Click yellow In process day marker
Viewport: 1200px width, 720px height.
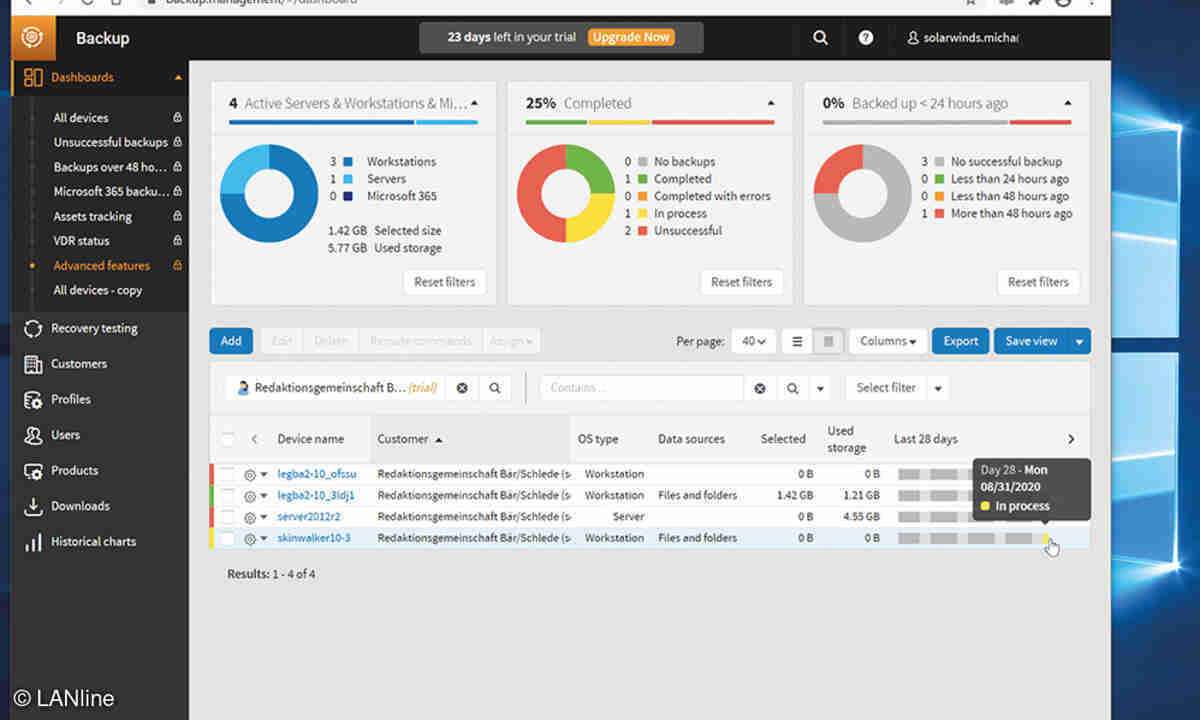tap(1045, 538)
